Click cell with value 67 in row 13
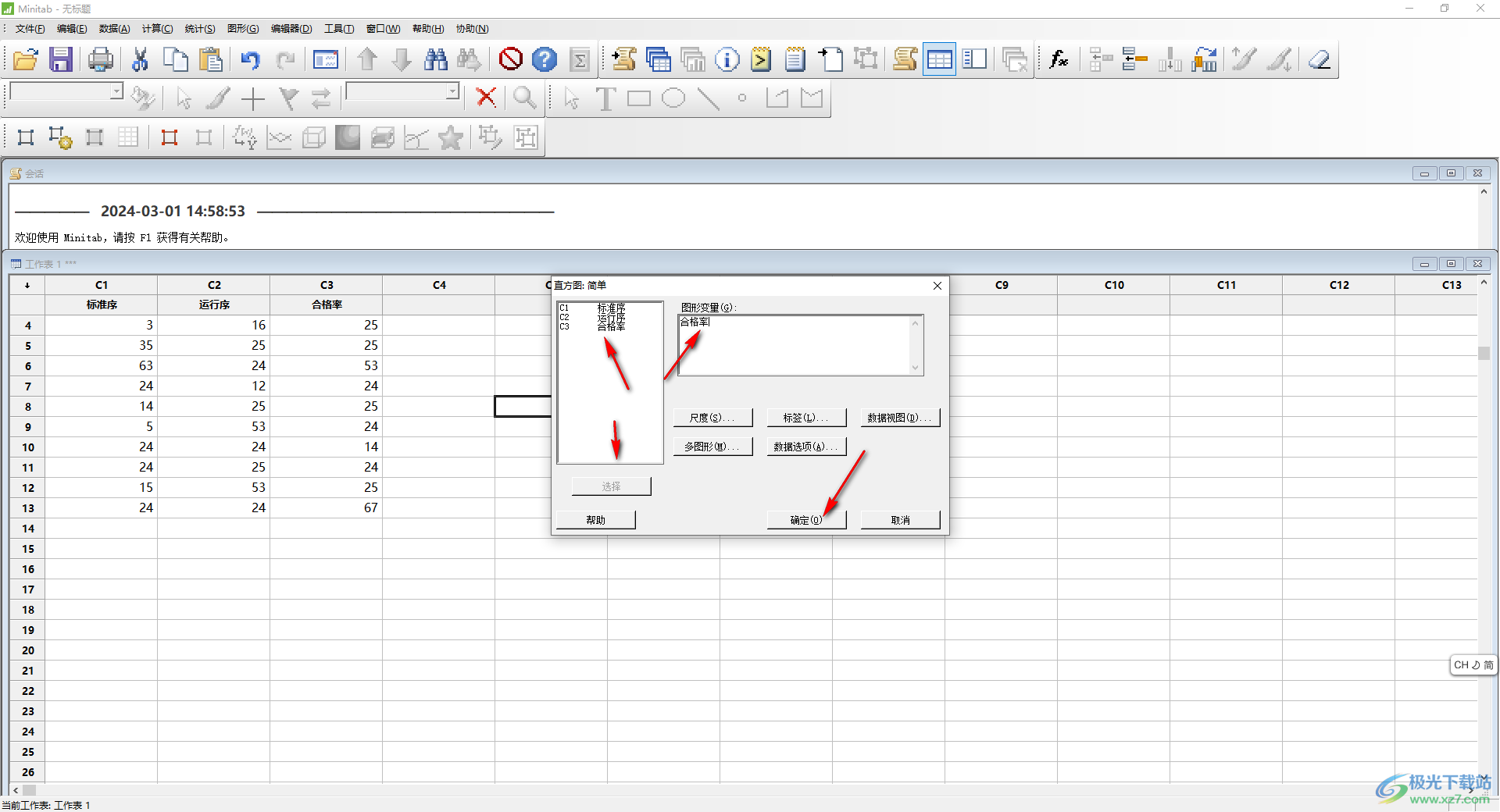The image size is (1500, 812). (327, 508)
